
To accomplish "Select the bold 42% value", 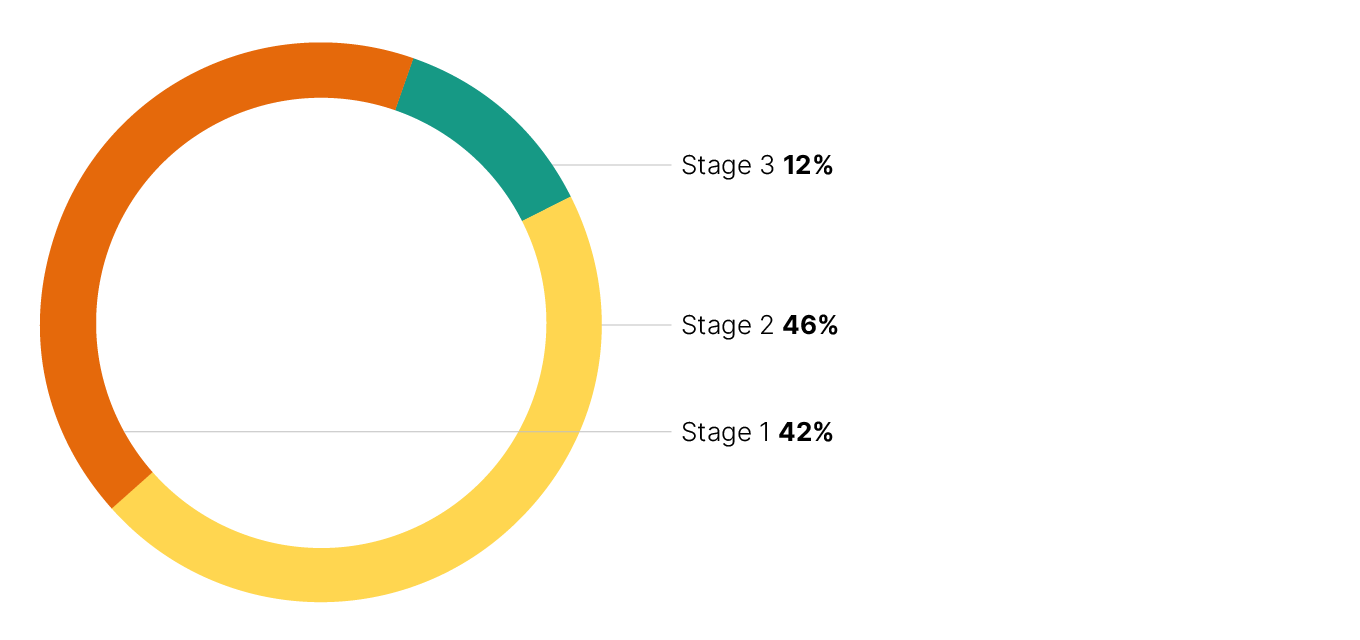I will [x=806, y=432].
